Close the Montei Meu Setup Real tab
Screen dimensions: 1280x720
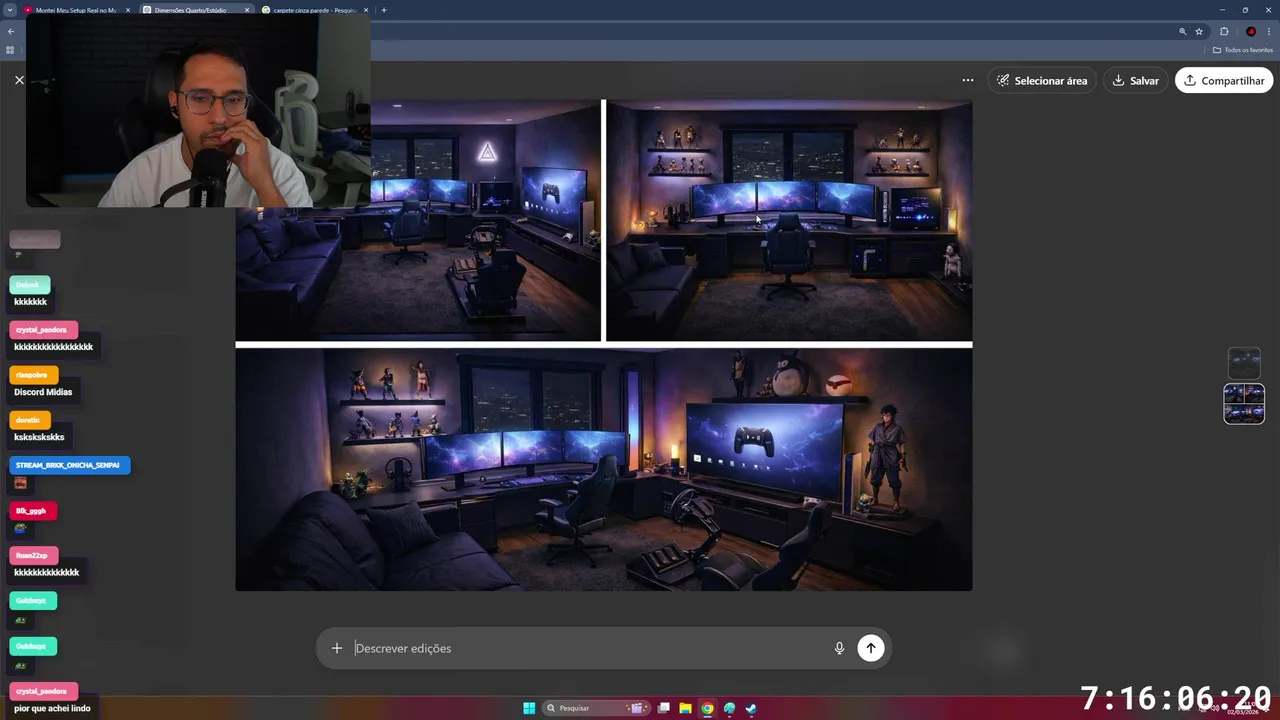point(128,10)
